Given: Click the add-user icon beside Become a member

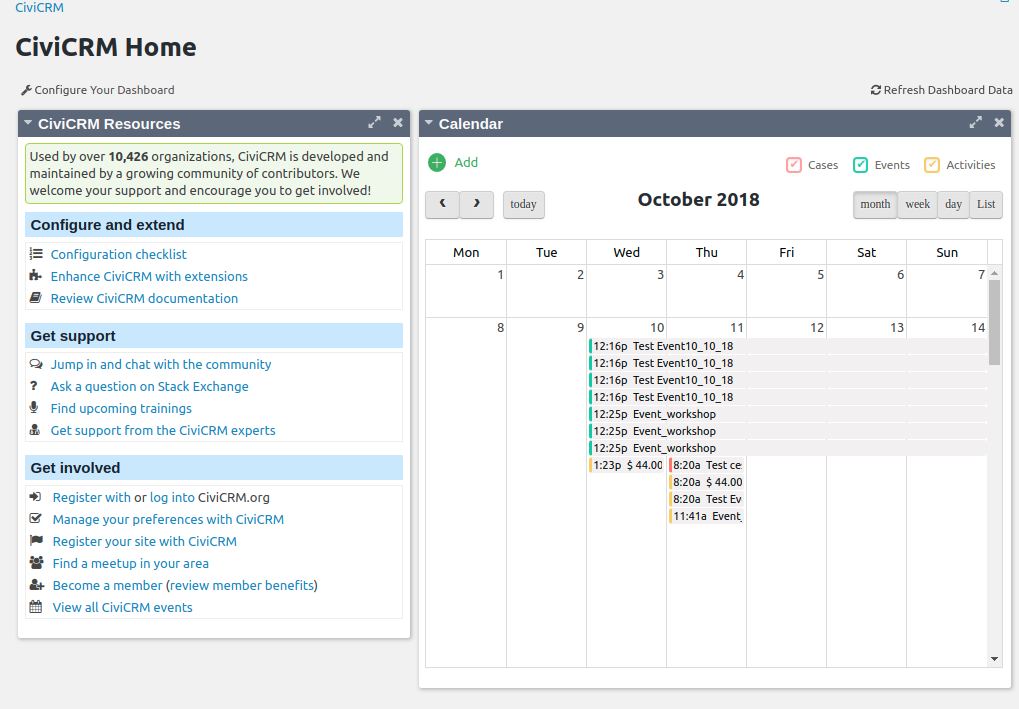Looking at the screenshot, I should click(37, 586).
